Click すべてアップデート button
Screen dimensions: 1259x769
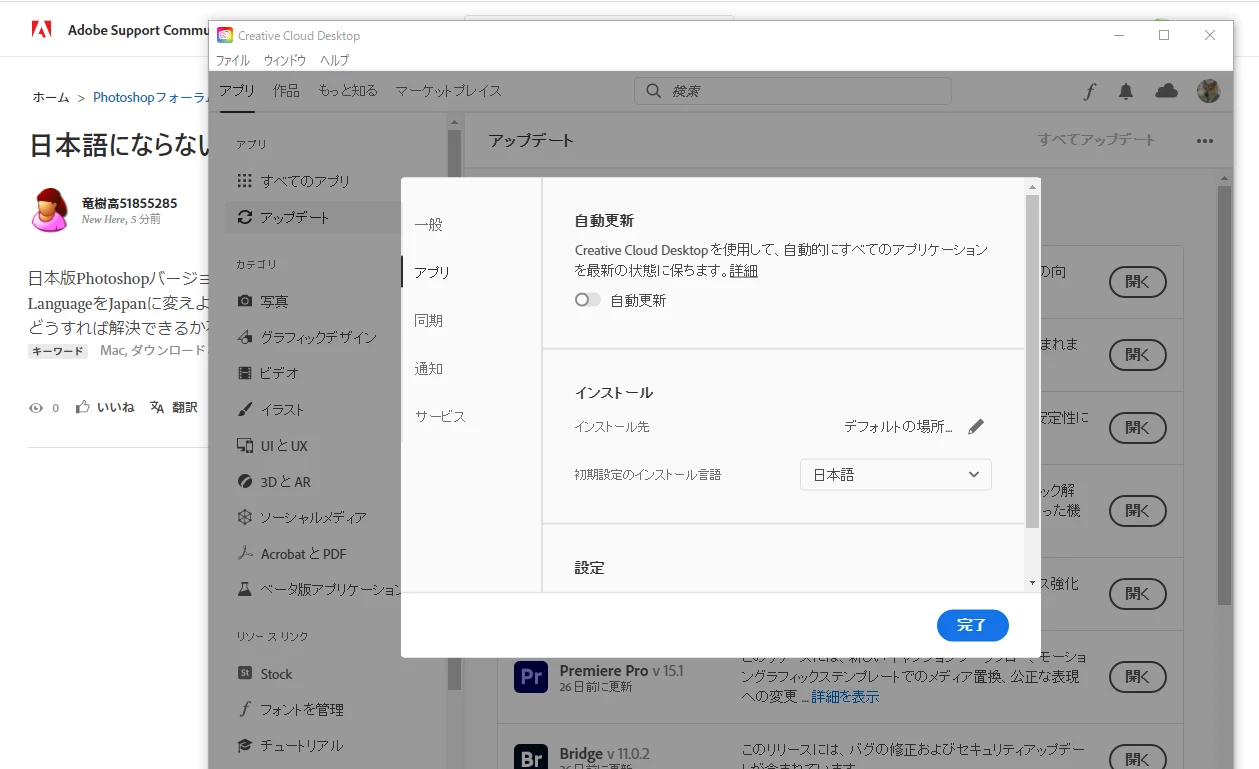[1096, 140]
